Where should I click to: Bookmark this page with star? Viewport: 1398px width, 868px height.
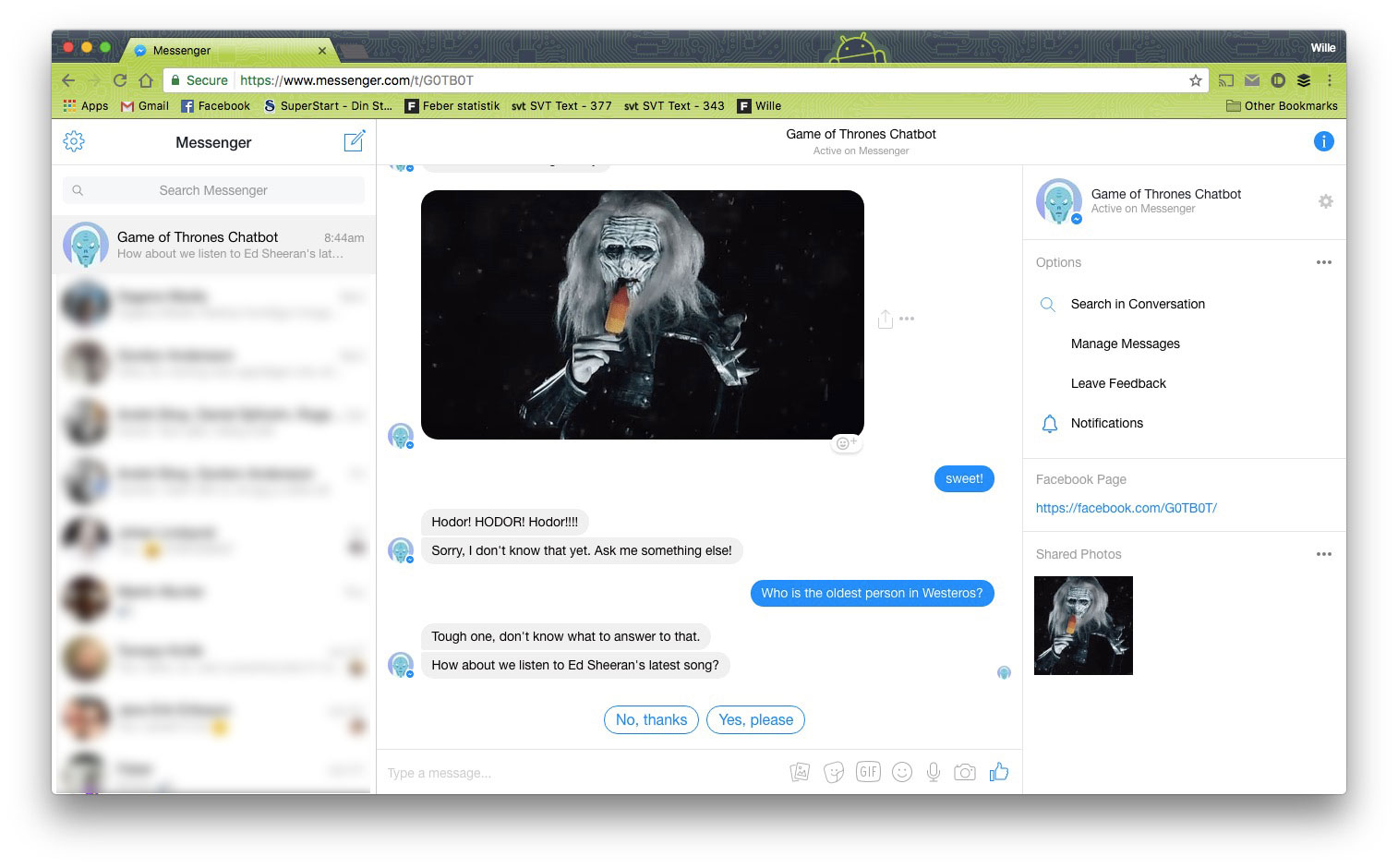pyautogui.click(x=1195, y=80)
